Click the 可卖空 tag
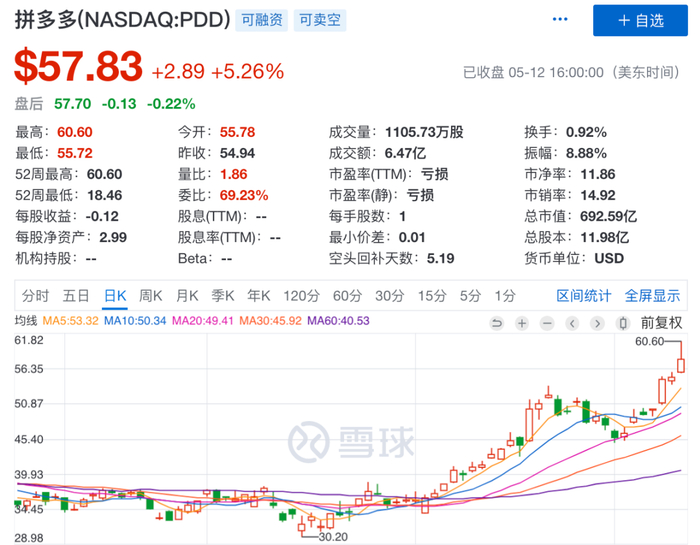This screenshot has height=545, width=700. coord(320,20)
